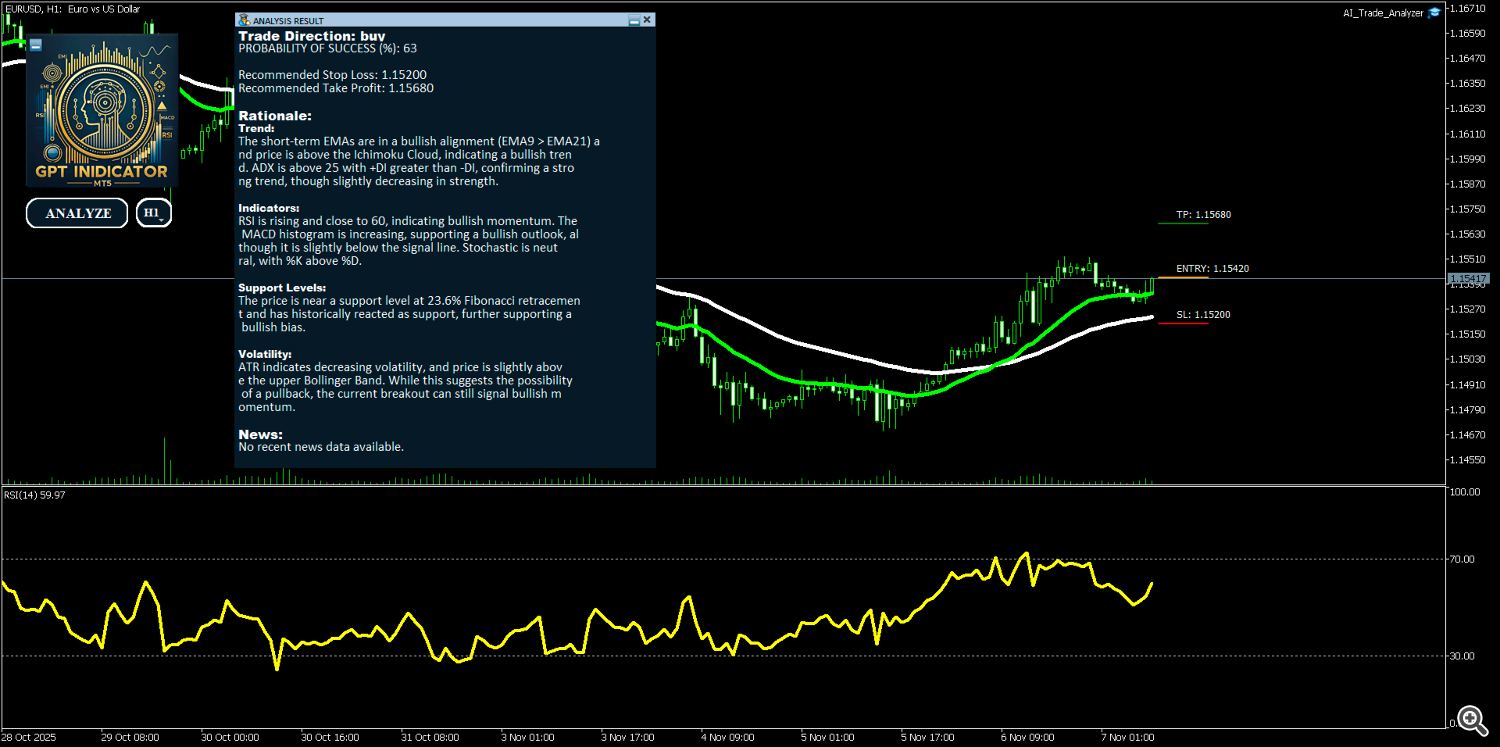Image resolution: width=1500 pixels, height=747 pixels.
Task: Select the SL: 1.15200 level label
Action: (x=1203, y=315)
